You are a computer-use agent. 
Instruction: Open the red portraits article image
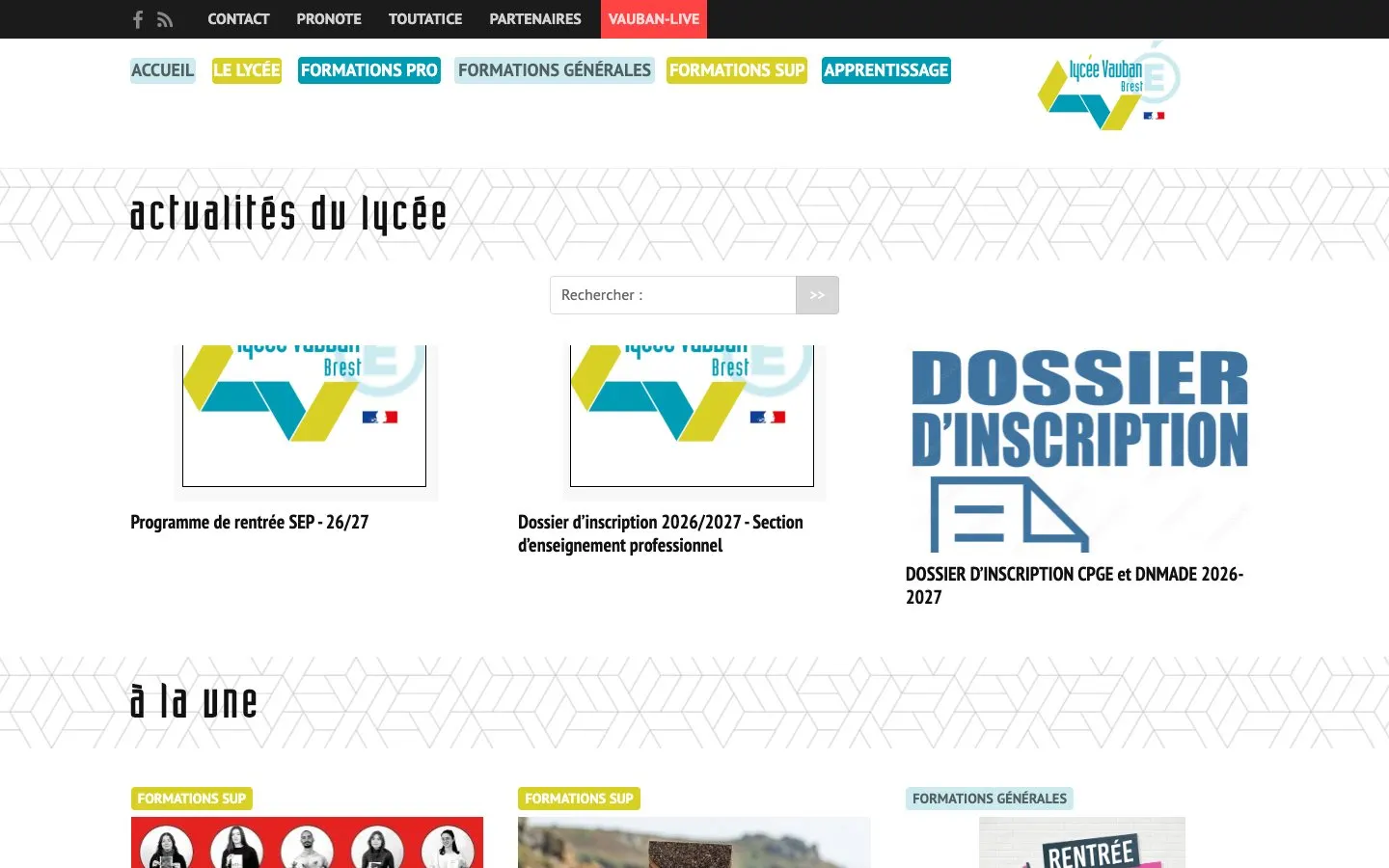coord(307,843)
